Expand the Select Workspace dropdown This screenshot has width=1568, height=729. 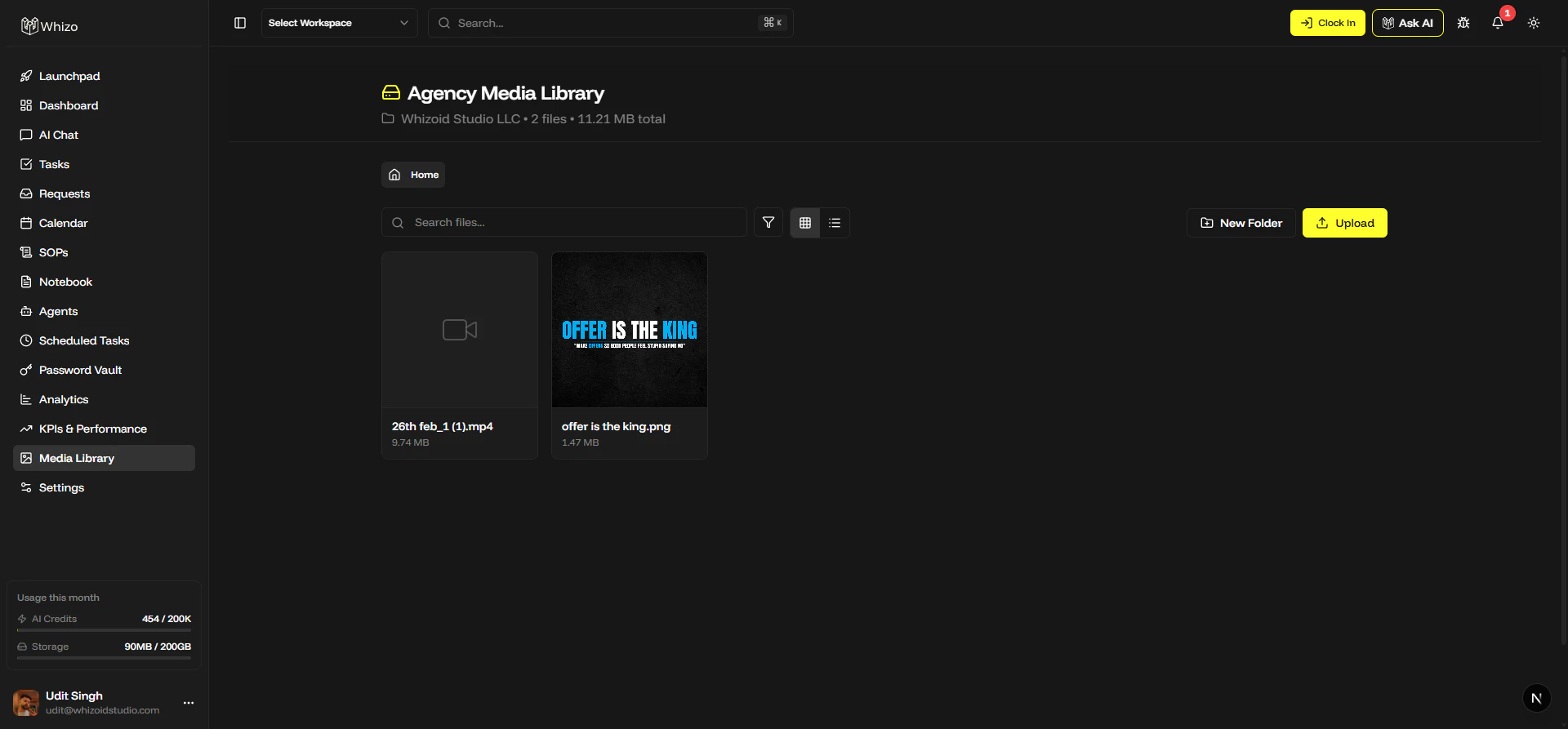[x=339, y=23]
